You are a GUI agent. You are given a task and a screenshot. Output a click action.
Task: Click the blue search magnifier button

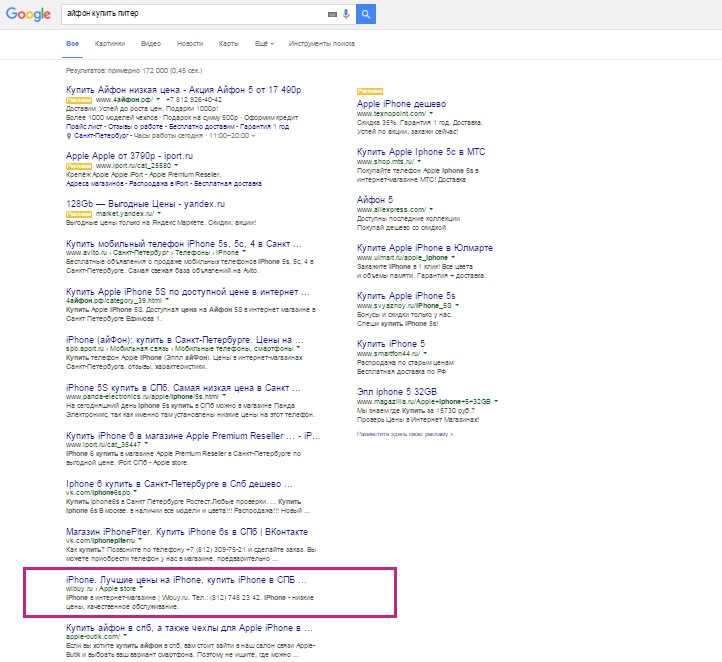coord(366,14)
